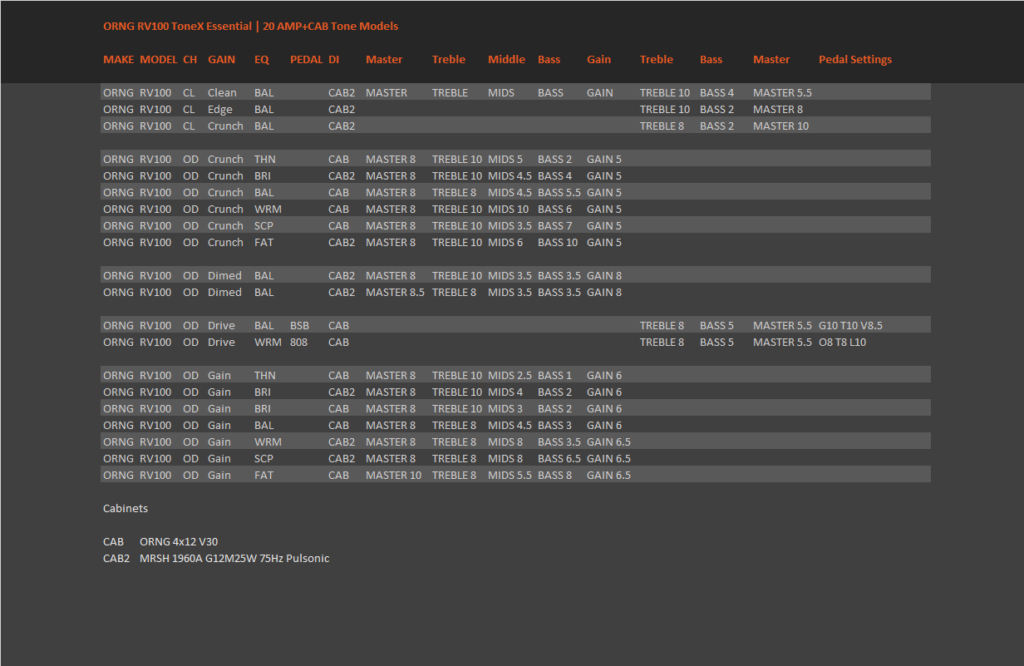Select the 'MASTER 8.5' cell
Image resolution: width=1024 pixels, height=666 pixels.
click(394, 293)
